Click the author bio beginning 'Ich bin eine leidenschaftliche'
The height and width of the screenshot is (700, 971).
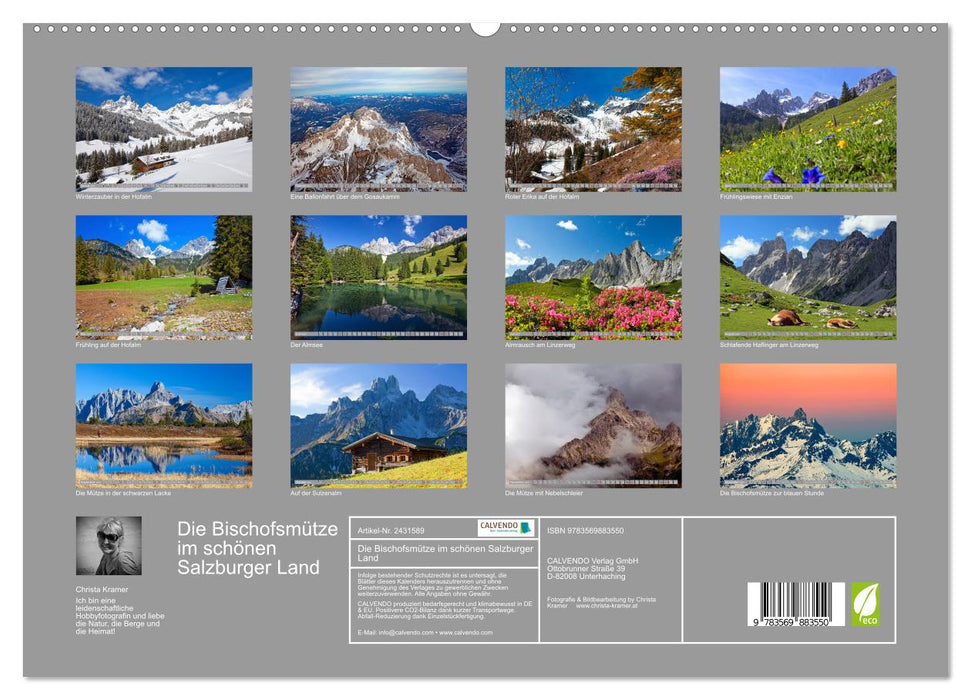click(x=120, y=616)
